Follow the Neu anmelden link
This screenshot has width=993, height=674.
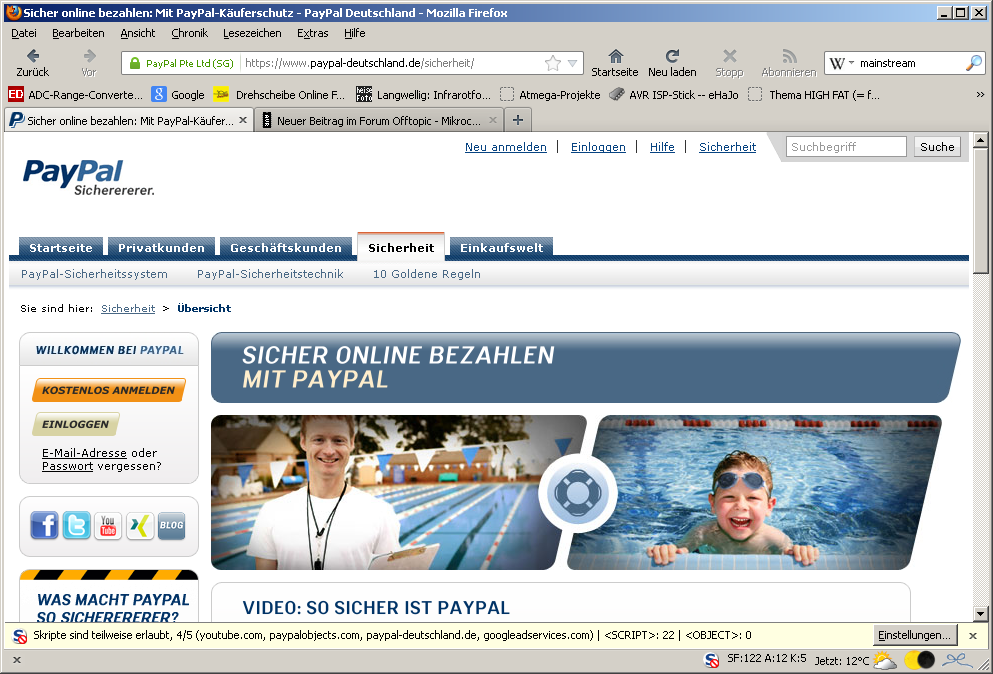pos(505,147)
